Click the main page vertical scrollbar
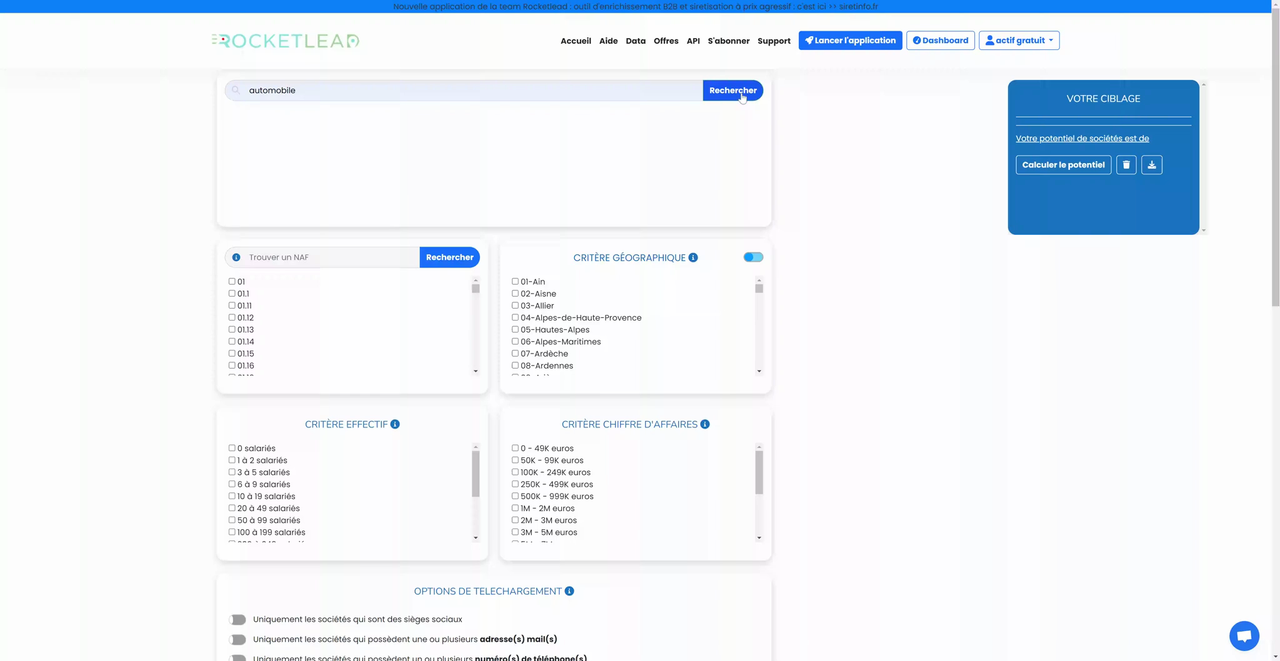 (1275, 155)
